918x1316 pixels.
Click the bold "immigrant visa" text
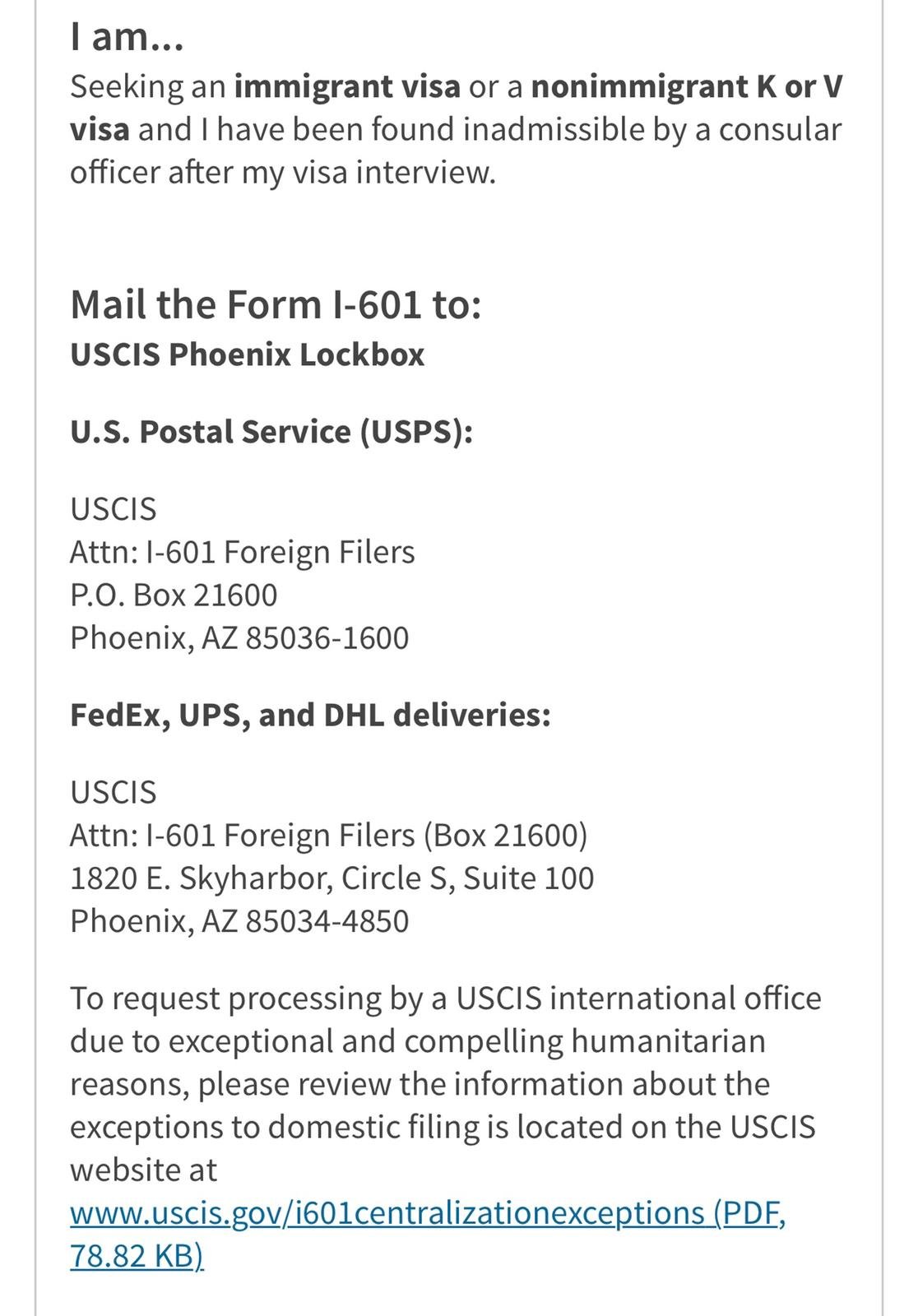(x=347, y=86)
